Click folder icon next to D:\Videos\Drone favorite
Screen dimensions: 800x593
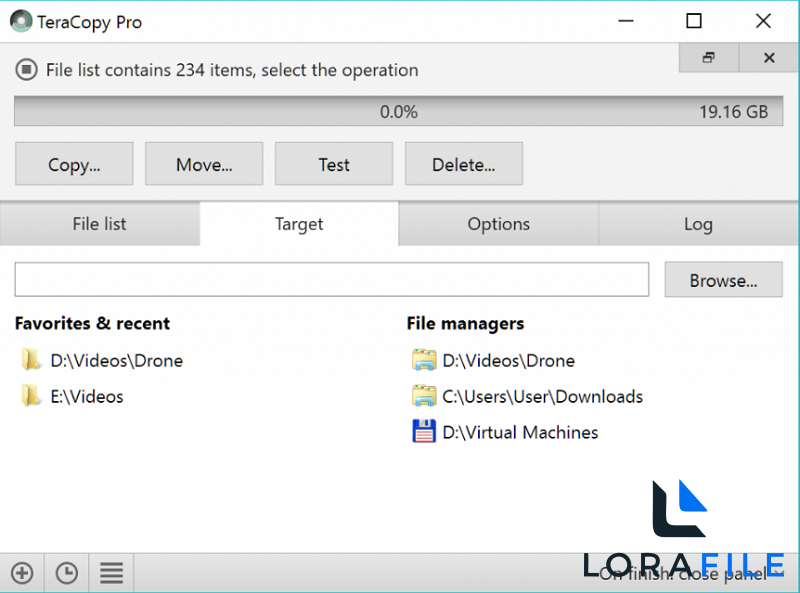pyautogui.click(x=31, y=360)
